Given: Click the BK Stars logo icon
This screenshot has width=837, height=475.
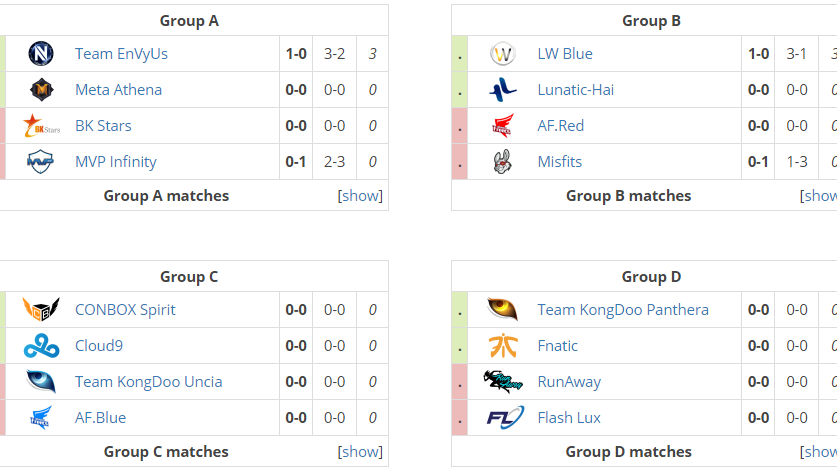Looking at the screenshot, I should (x=41, y=126).
